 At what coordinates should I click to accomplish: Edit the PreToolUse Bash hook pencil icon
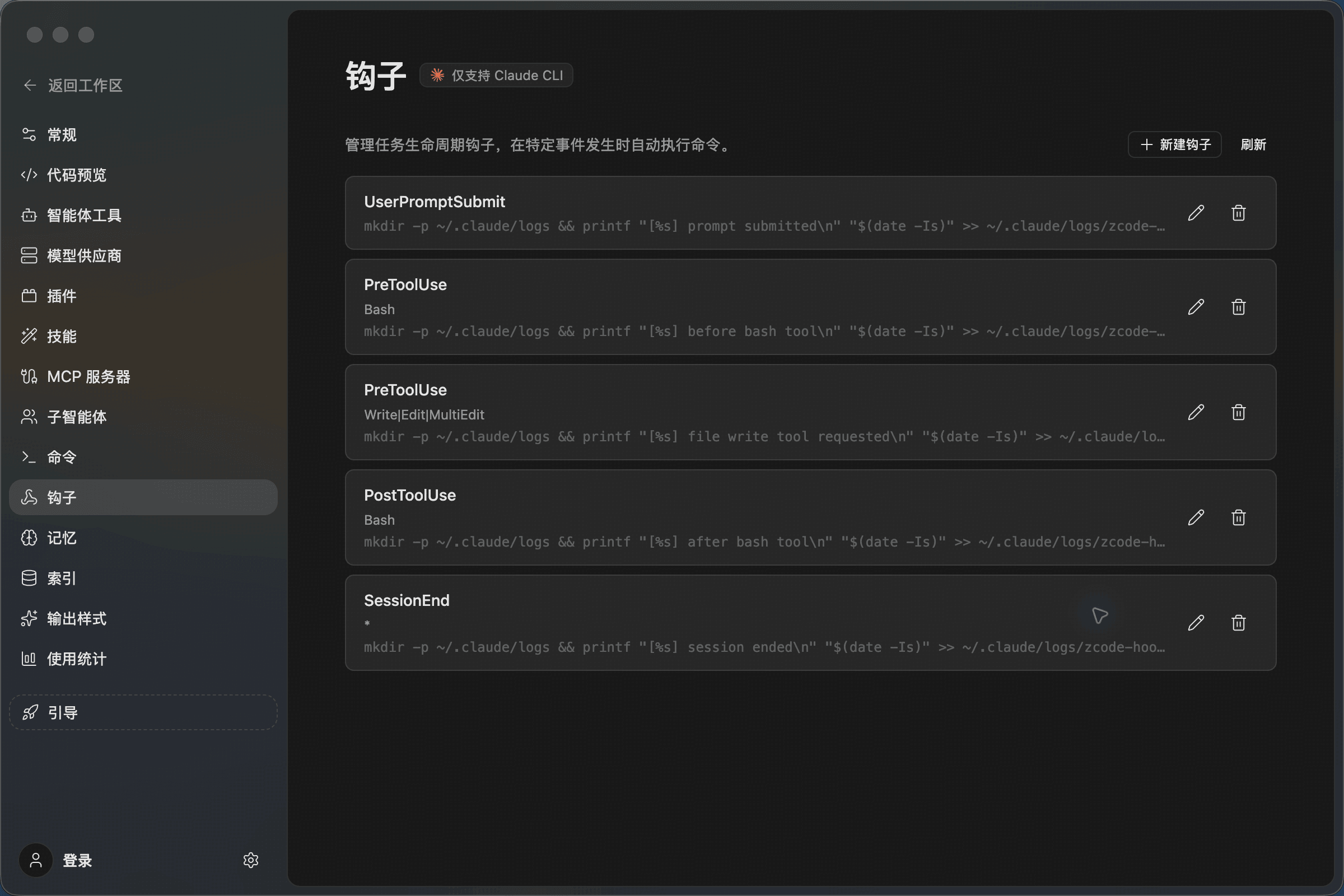click(1196, 307)
